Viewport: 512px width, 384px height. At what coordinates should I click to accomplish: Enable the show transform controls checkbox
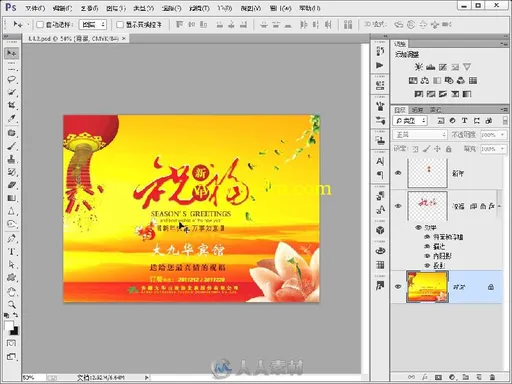click(x=120, y=24)
